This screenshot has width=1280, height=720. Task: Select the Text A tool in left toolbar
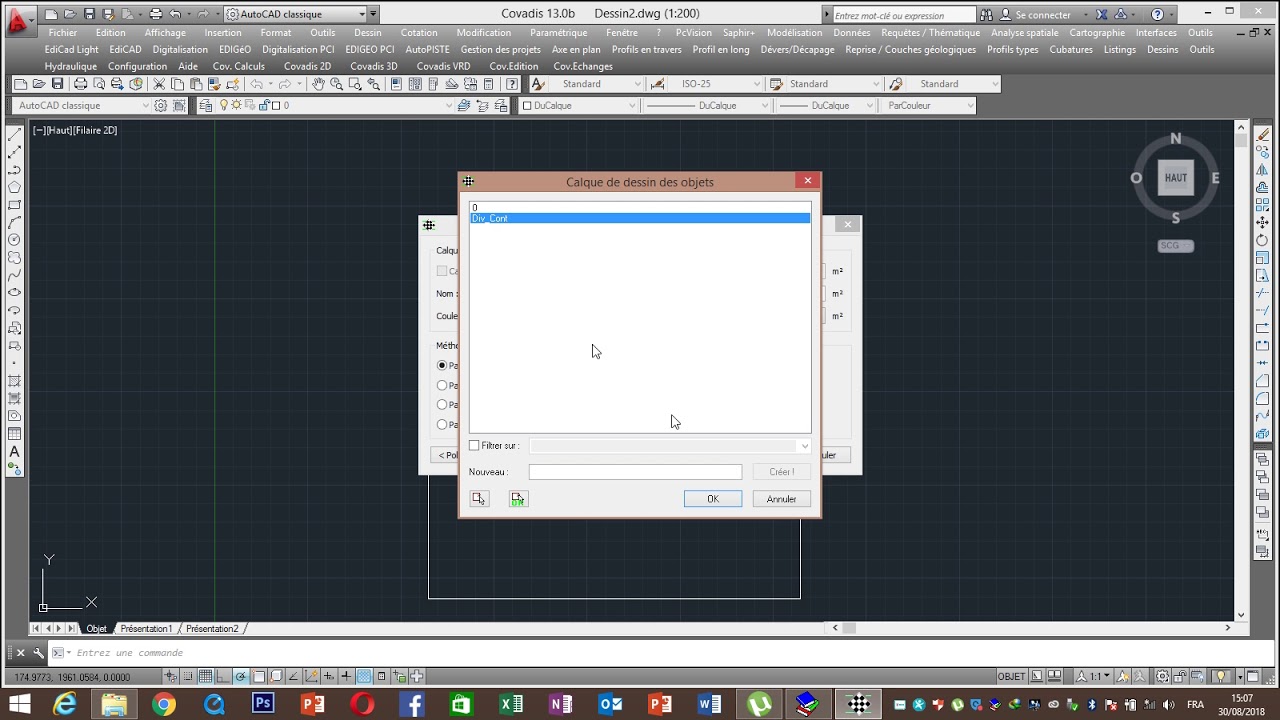(14, 451)
